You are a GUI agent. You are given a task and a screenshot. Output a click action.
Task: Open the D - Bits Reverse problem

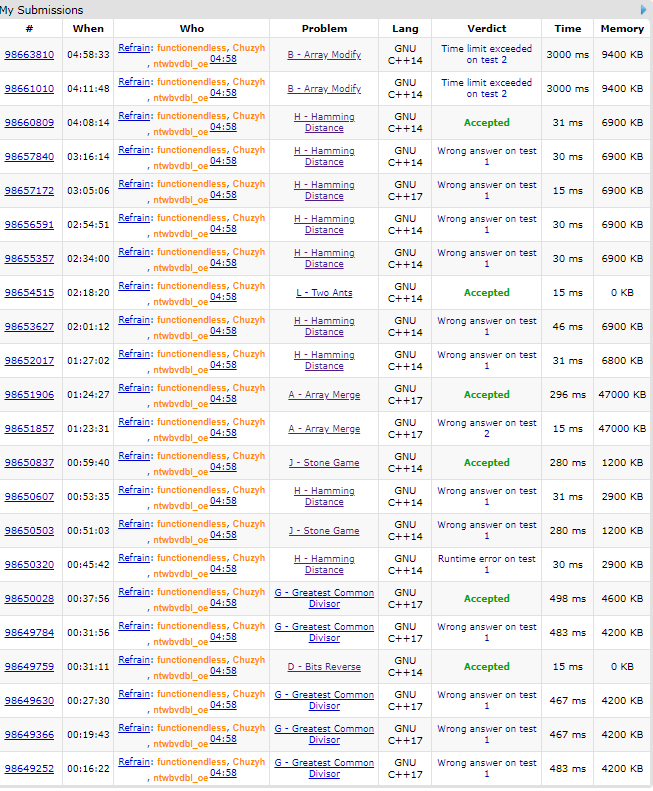pyautogui.click(x=324, y=666)
